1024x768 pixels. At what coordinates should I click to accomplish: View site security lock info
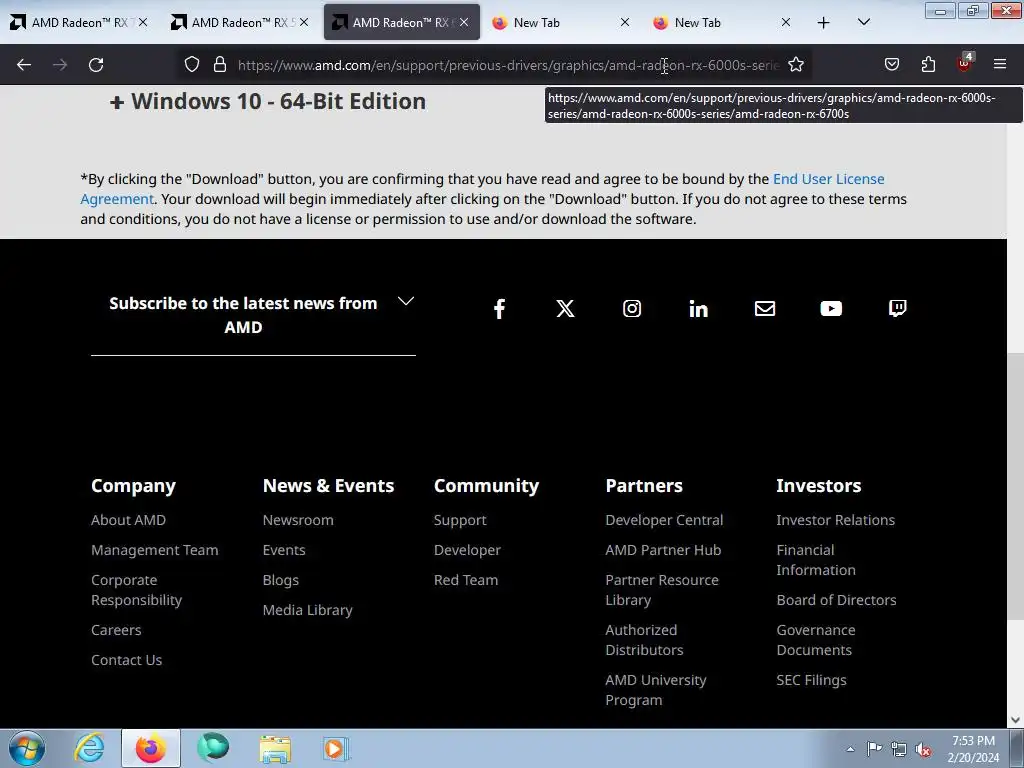(220, 65)
